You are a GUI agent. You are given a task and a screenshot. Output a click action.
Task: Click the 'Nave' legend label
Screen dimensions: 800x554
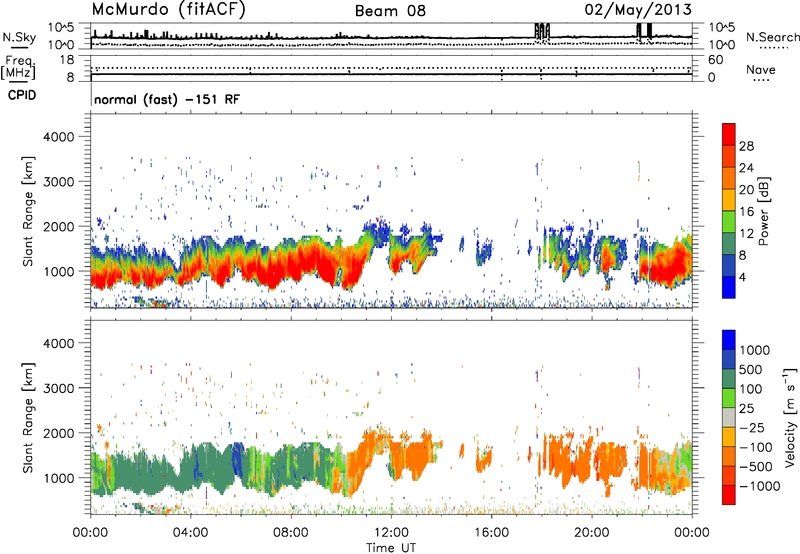point(761,69)
